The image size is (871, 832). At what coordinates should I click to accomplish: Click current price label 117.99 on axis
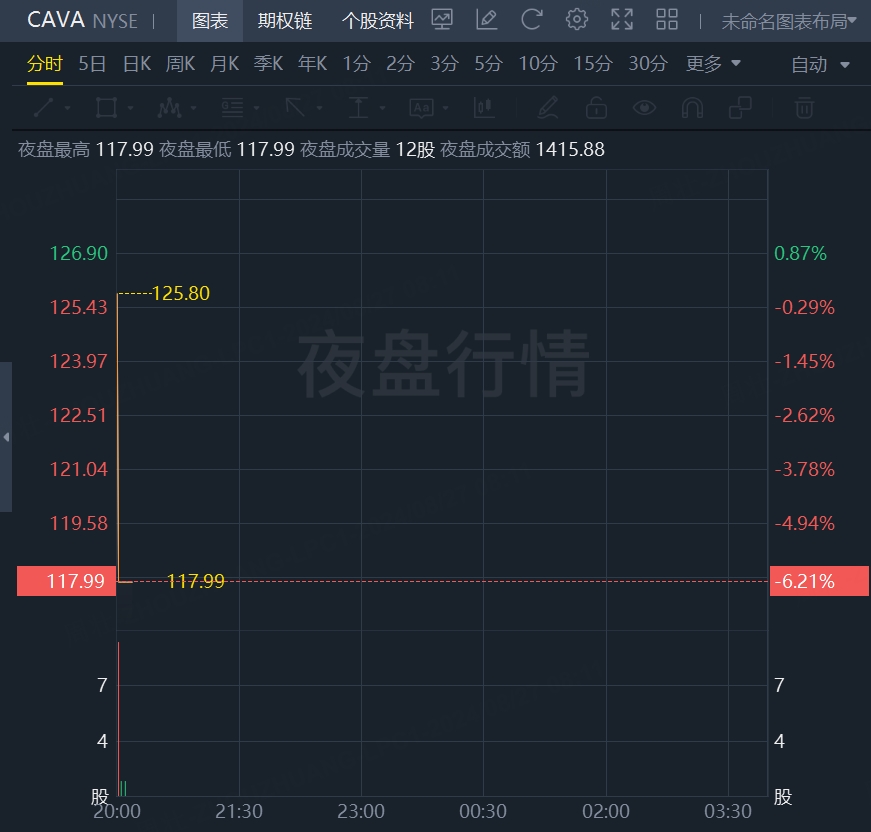point(67,581)
